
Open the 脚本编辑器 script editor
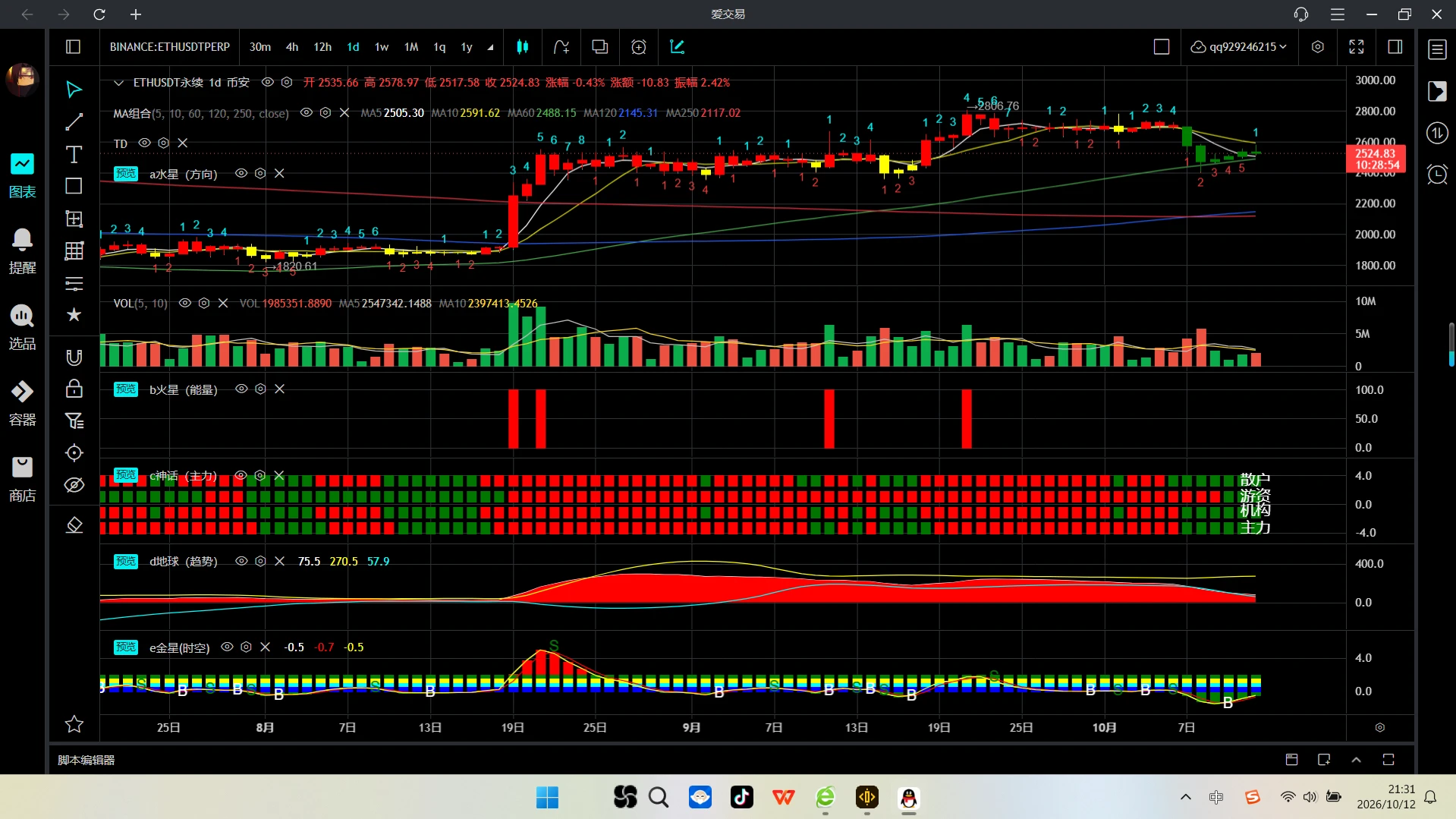coord(86,760)
